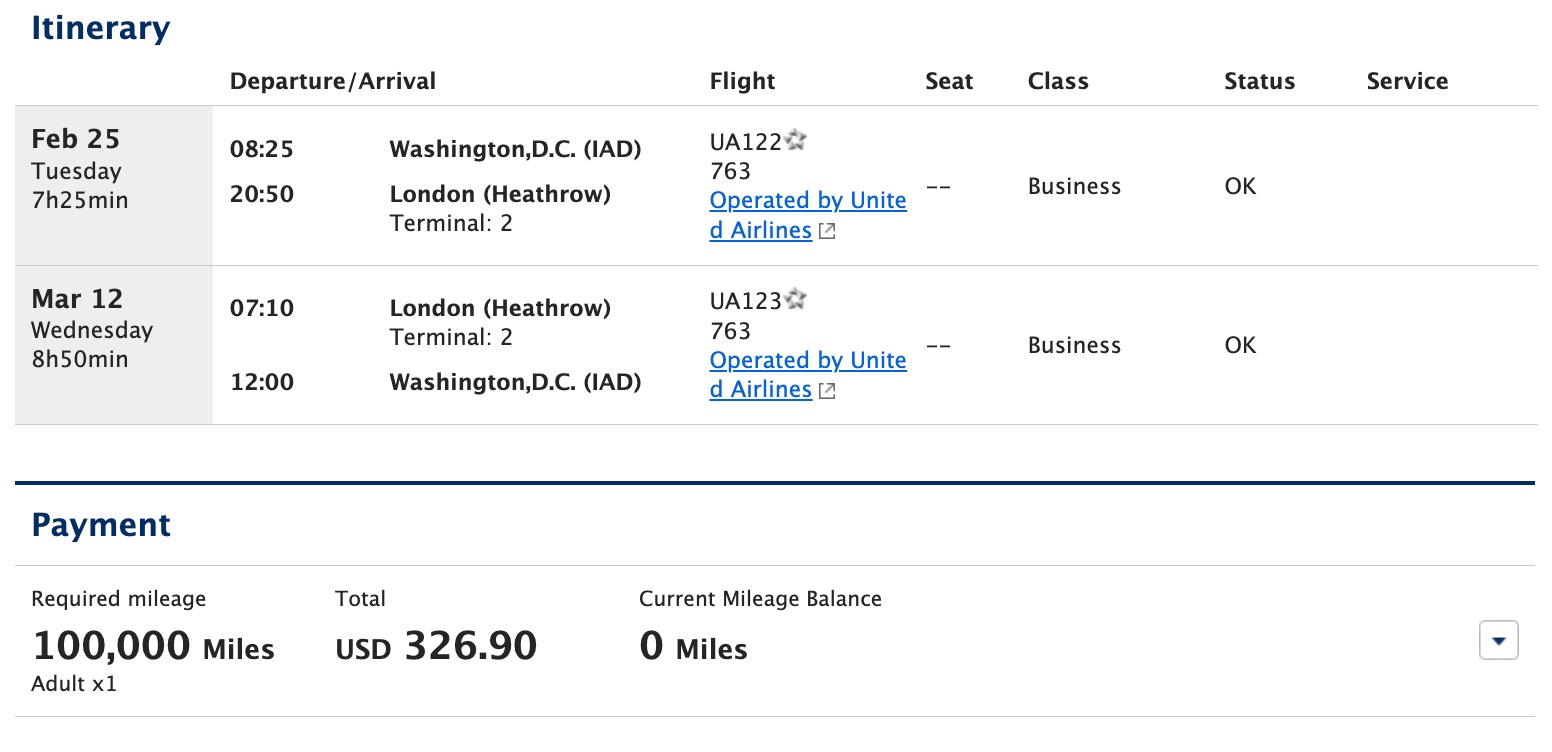Click the Star Alliance icon beside UA122
Viewport: 1552px width, 752px height.
(795, 141)
